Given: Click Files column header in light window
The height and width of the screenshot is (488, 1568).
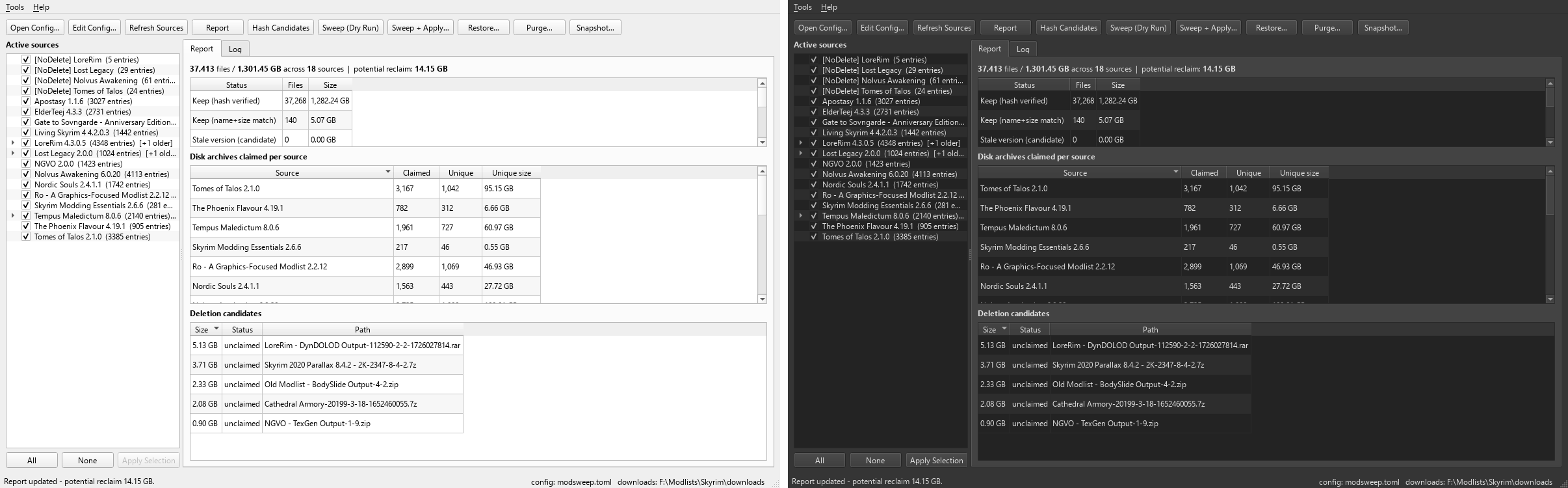Looking at the screenshot, I should coord(295,85).
